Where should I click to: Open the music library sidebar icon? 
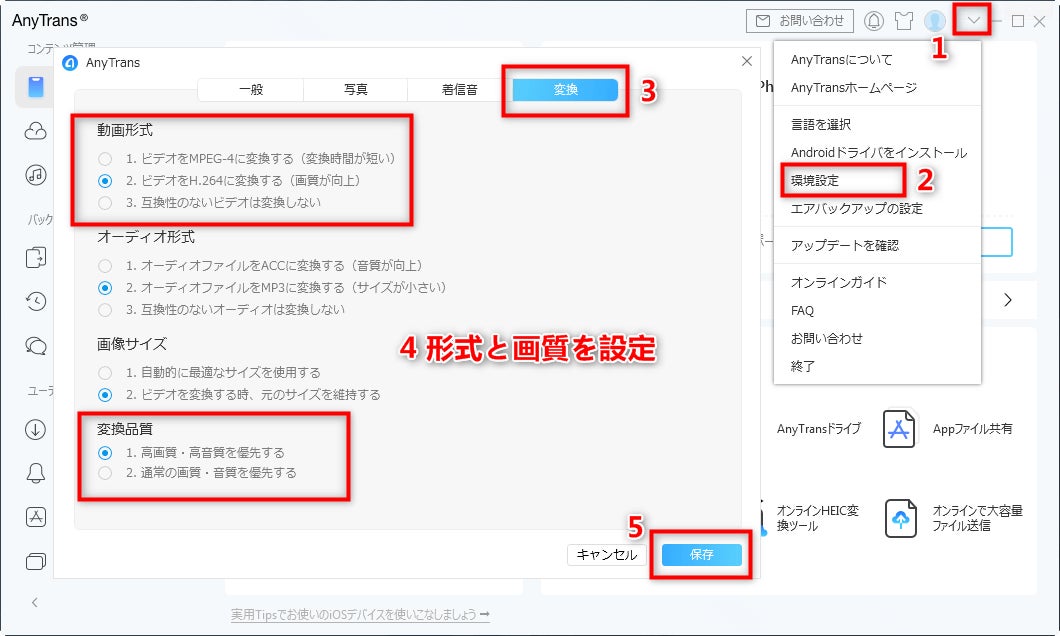35,175
